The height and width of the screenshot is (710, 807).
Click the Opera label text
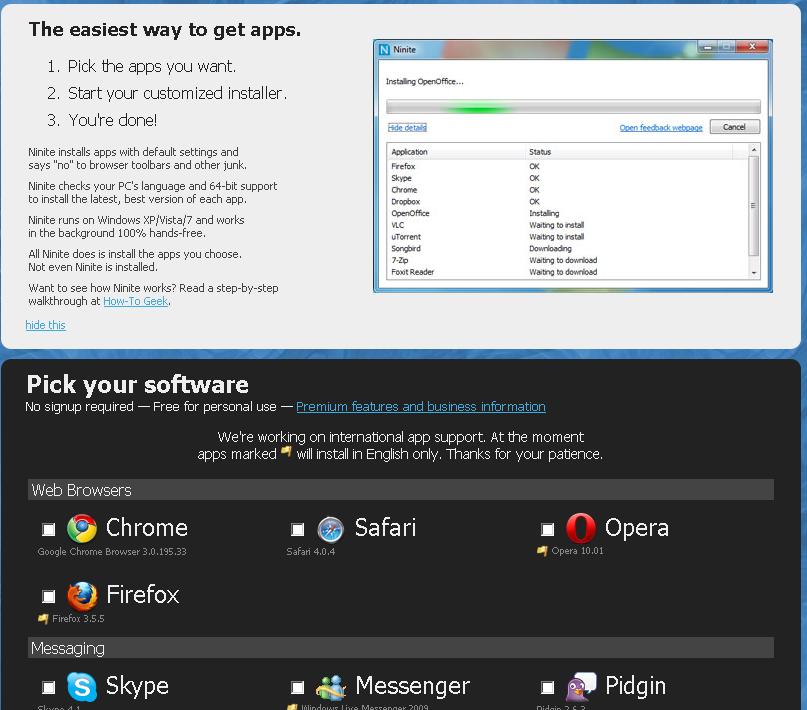pyautogui.click(x=637, y=528)
